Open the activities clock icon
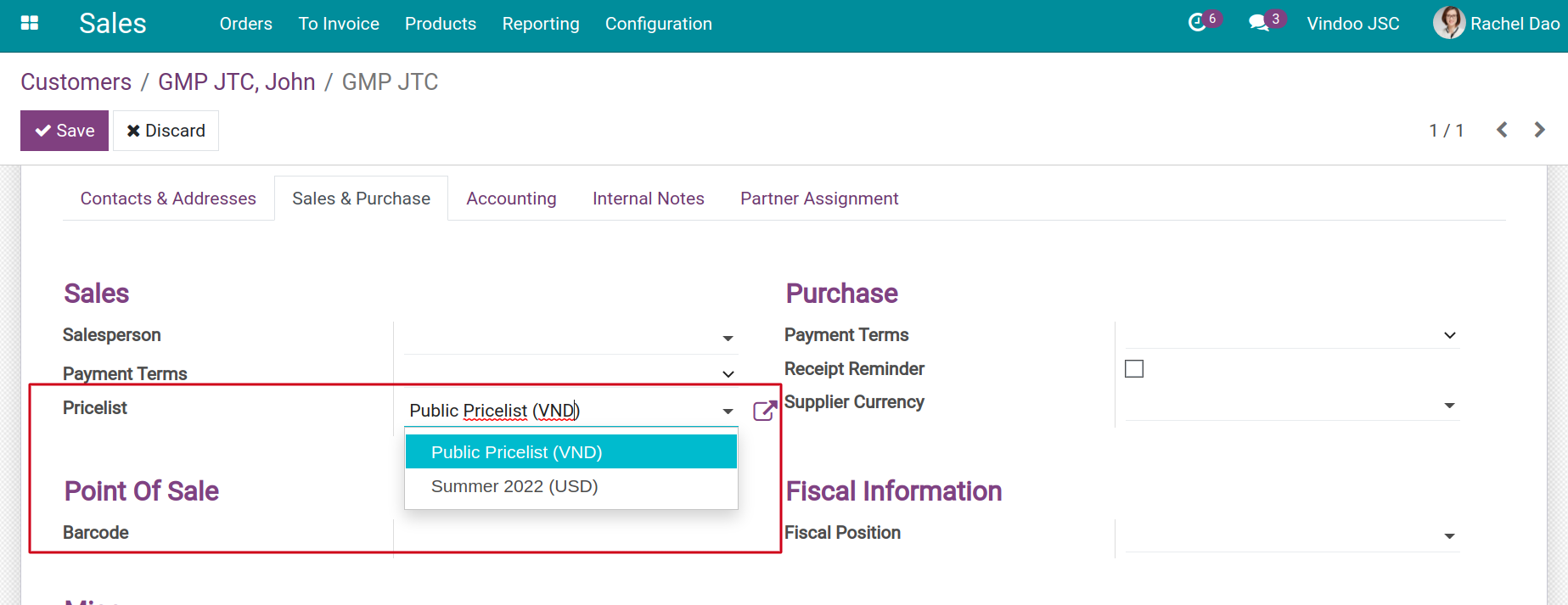The height and width of the screenshot is (605, 1568). pos(1197,23)
